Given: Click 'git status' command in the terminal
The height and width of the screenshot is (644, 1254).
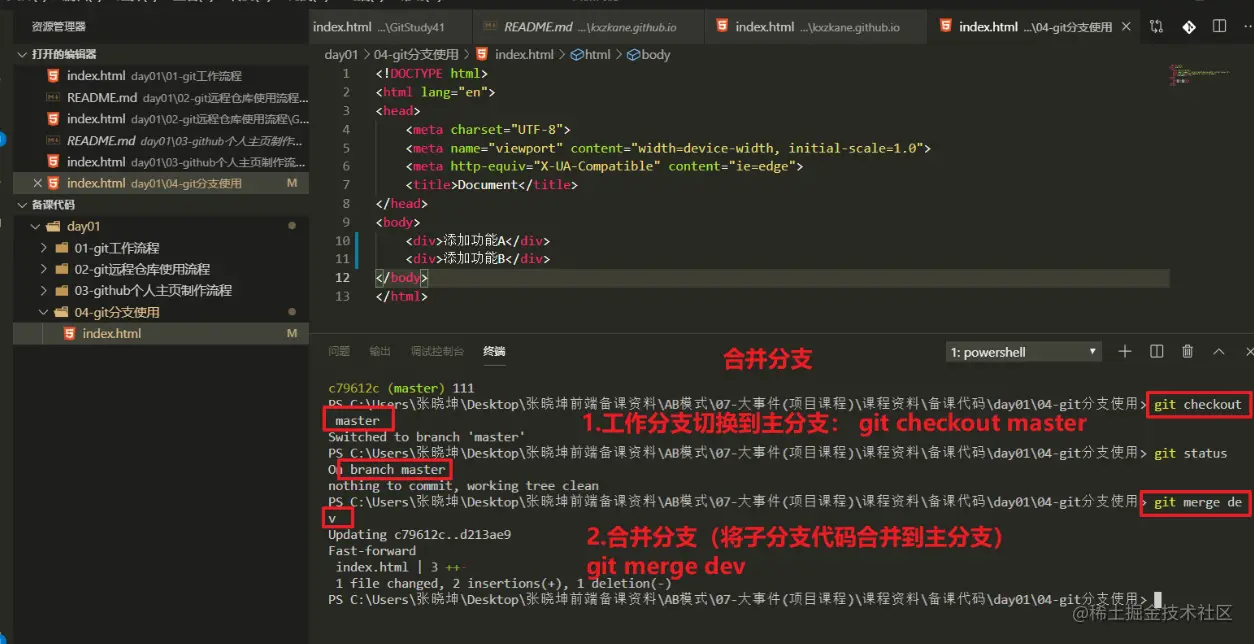Looking at the screenshot, I should 1190,453.
